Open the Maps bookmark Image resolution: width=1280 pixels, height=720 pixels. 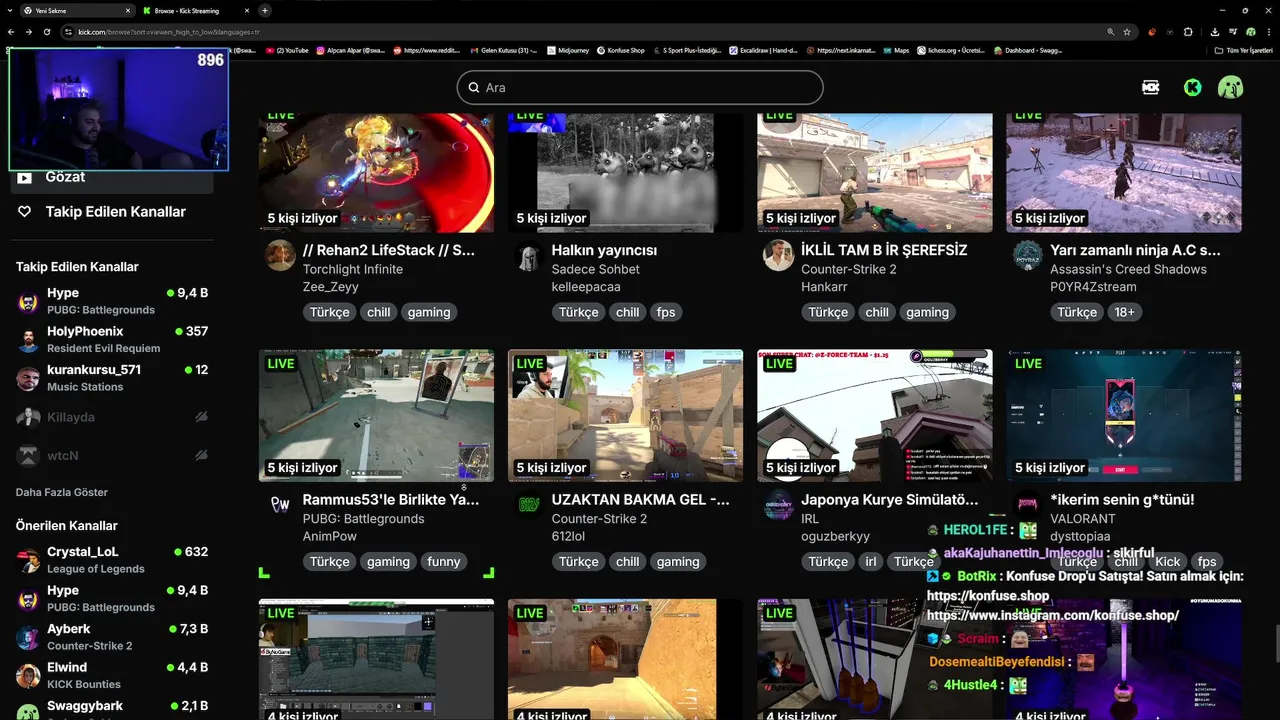pyautogui.click(x=896, y=50)
